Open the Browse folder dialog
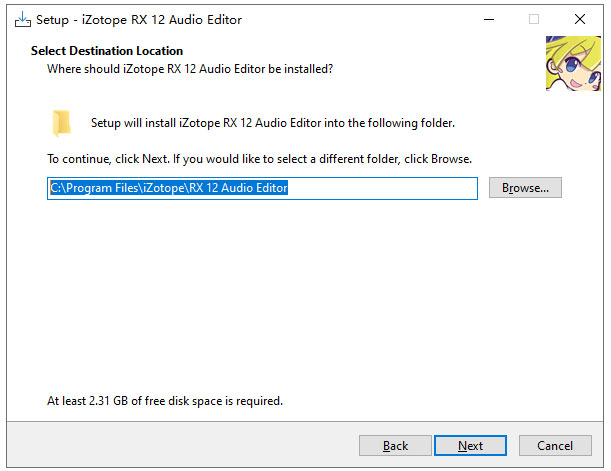 click(525, 188)
